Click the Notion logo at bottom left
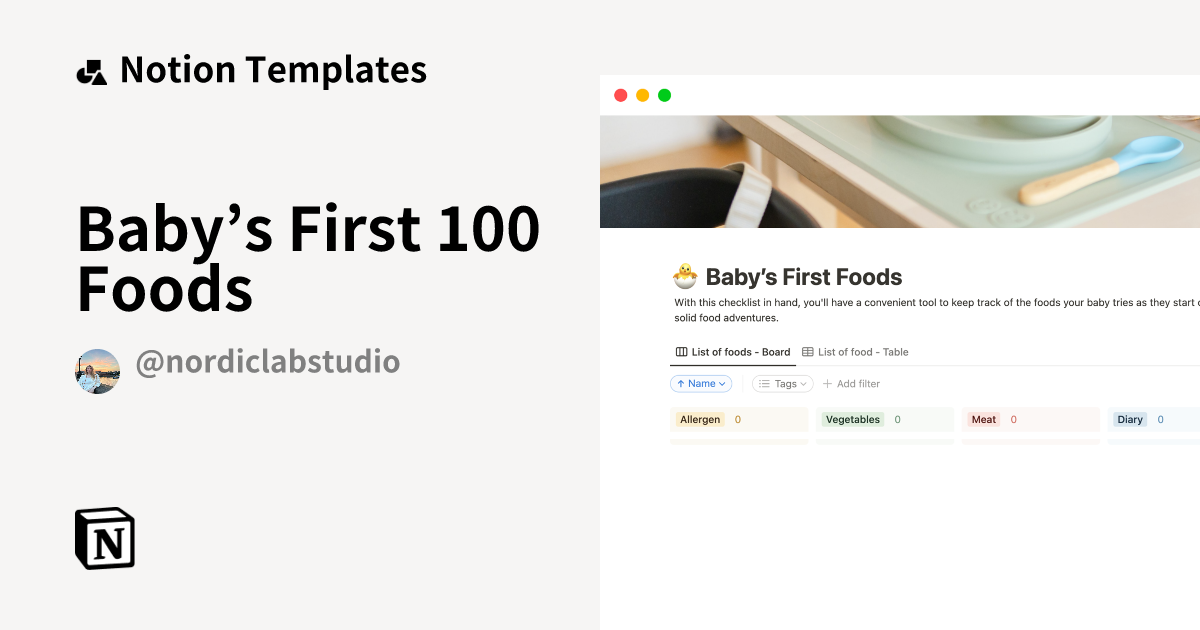1200x630 pixels. [x=105, y=538]
